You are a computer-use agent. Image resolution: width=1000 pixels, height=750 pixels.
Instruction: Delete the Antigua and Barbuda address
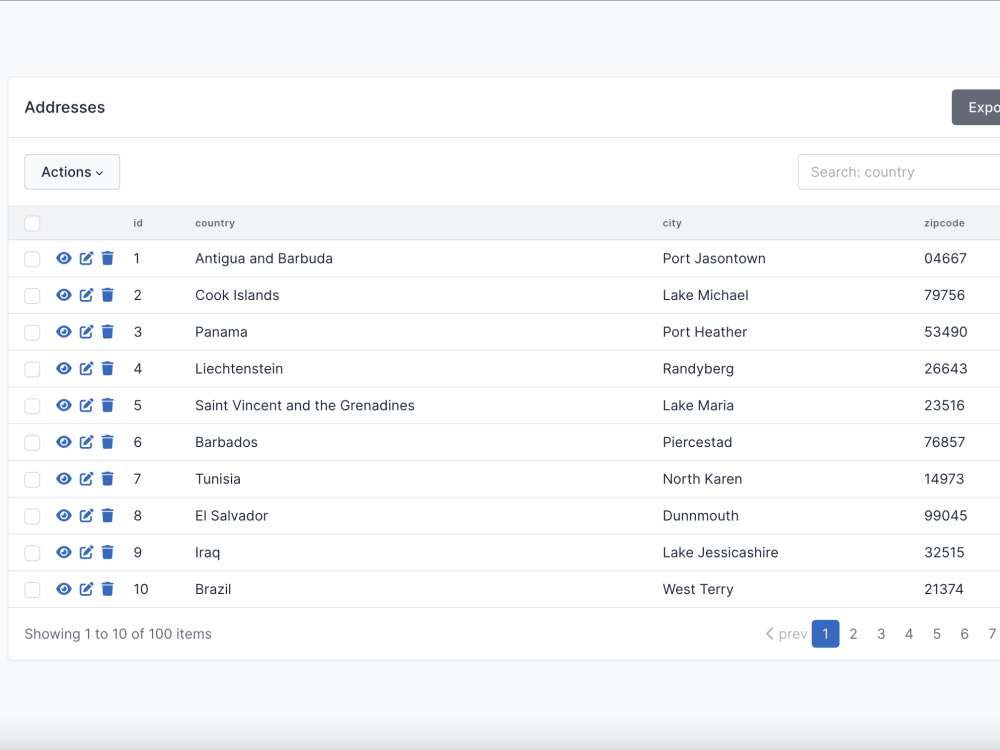(x=108, y=258)
